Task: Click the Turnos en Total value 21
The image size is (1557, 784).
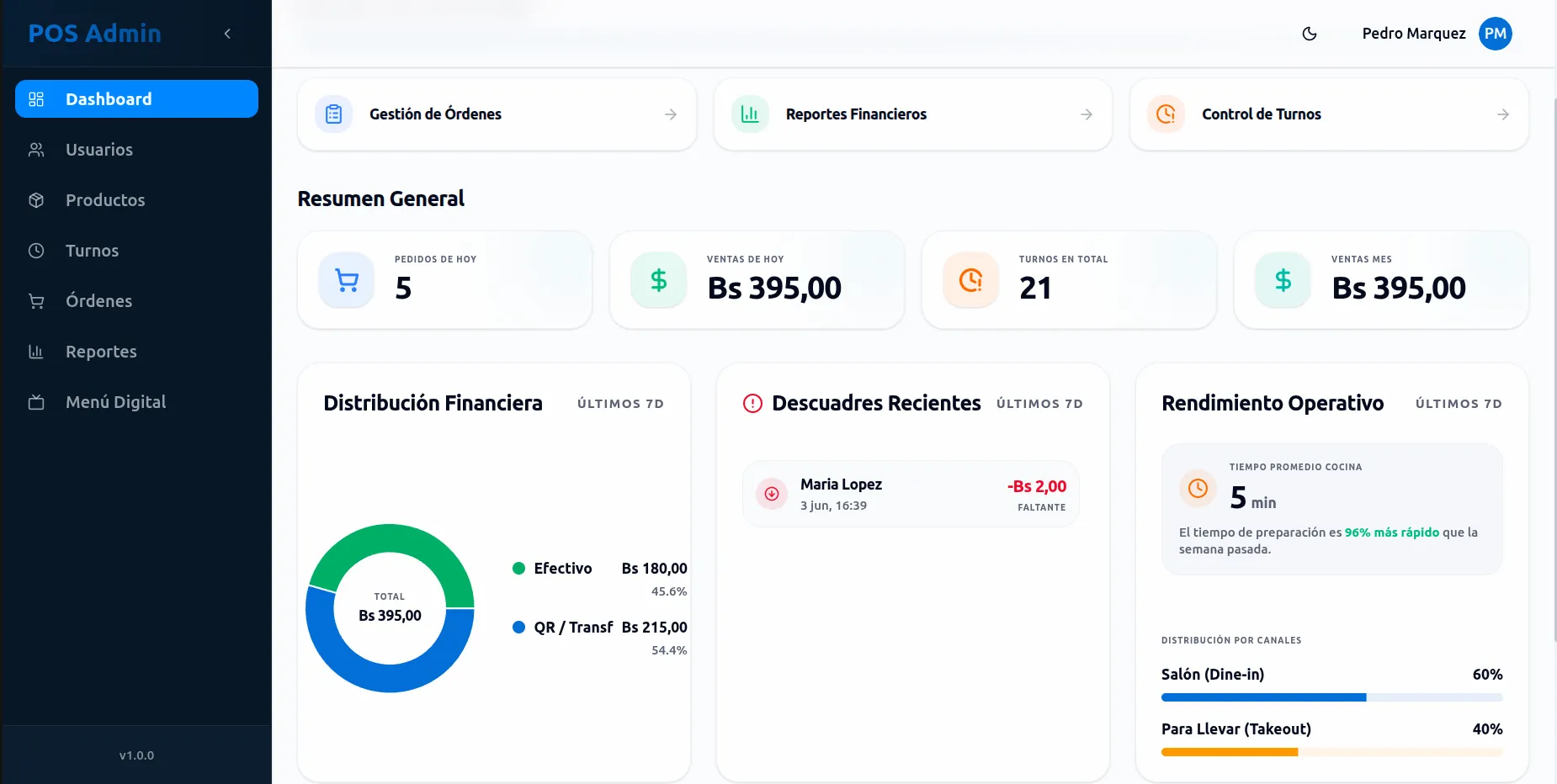Action: [x=1035, y=289]
